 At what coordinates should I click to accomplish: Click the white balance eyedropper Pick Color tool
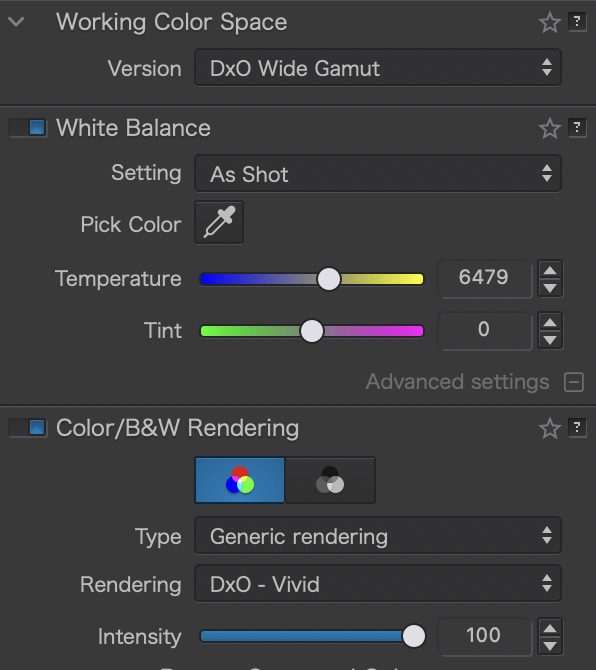point(219,223)
